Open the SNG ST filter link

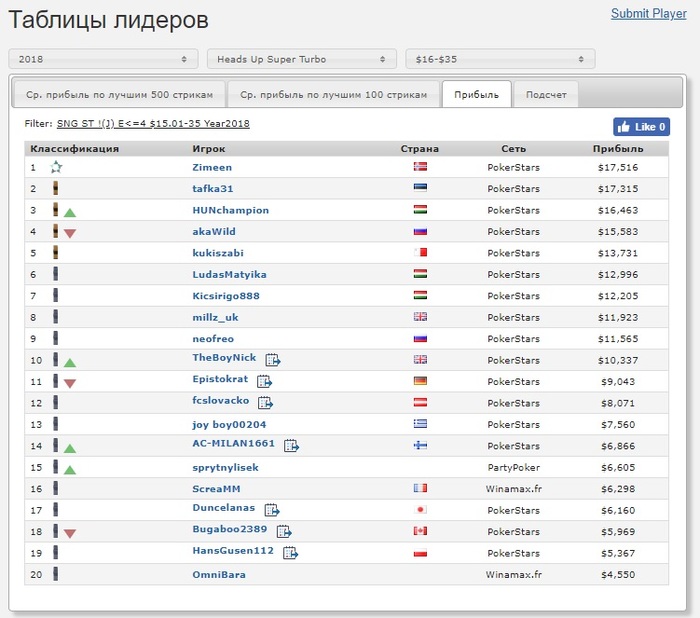point(153,124)
